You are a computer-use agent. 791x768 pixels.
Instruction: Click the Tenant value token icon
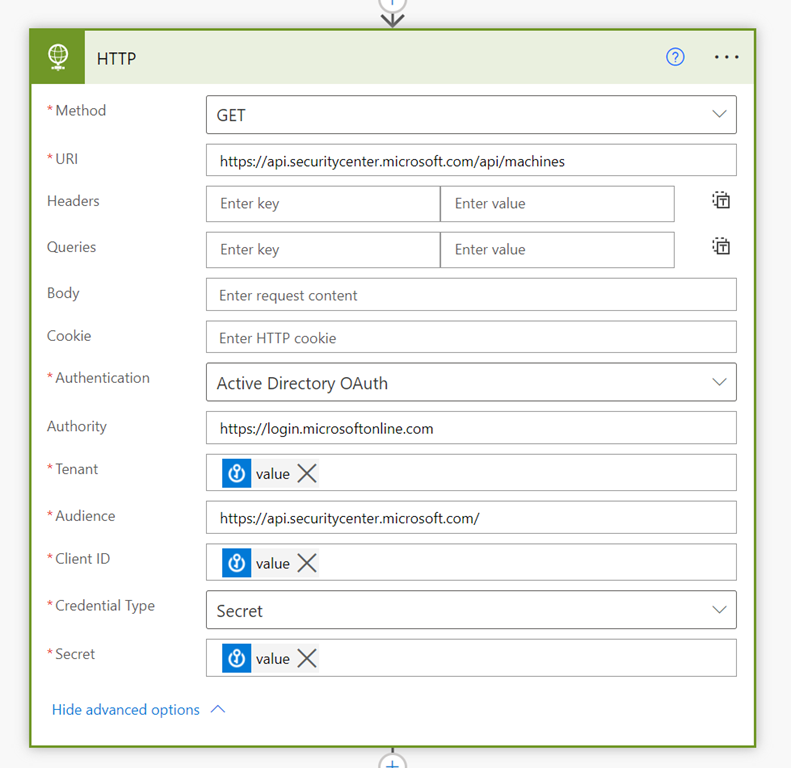click(x=237, y=474)
